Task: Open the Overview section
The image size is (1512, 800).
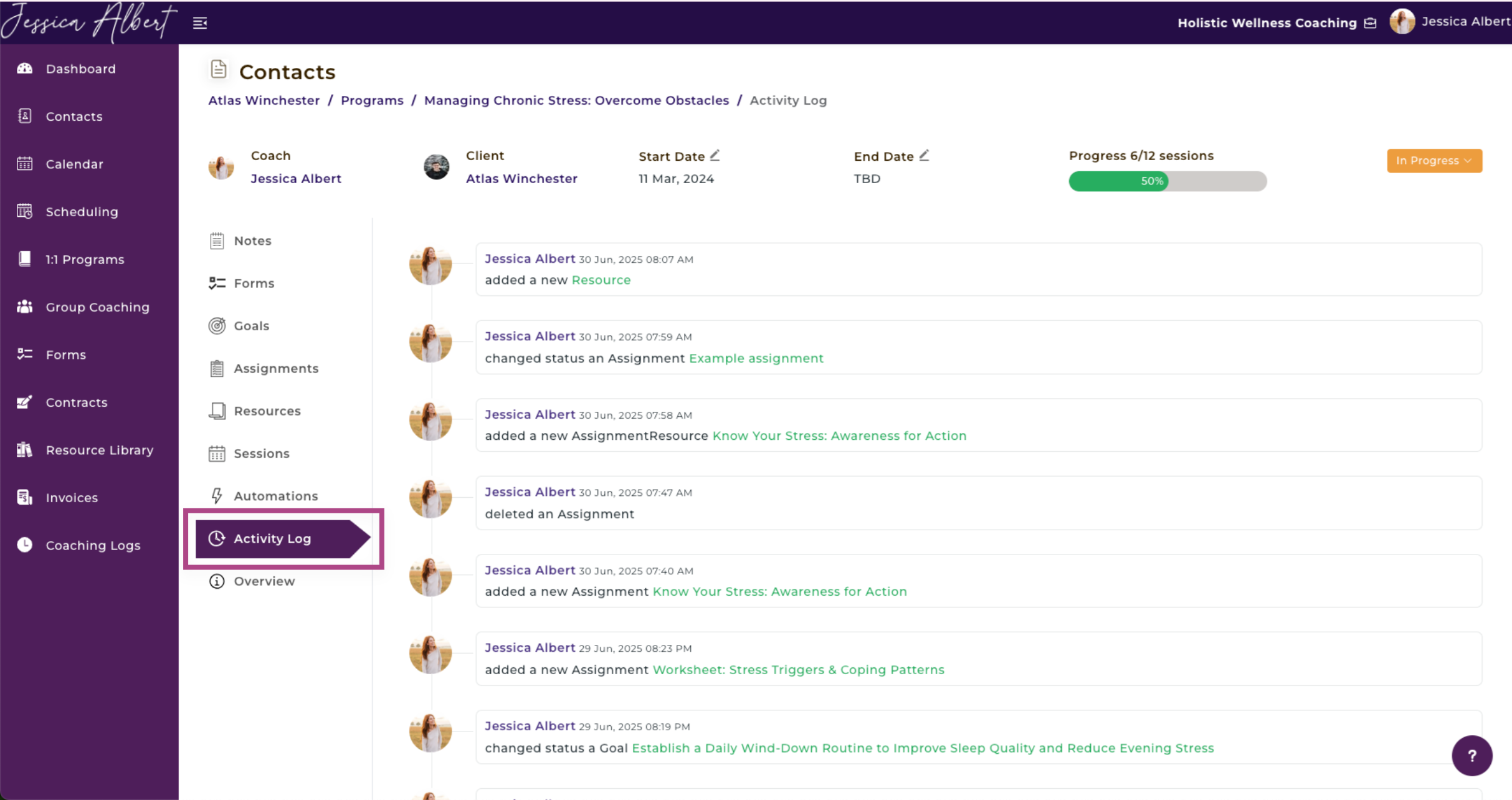Action: coord(264,581)
